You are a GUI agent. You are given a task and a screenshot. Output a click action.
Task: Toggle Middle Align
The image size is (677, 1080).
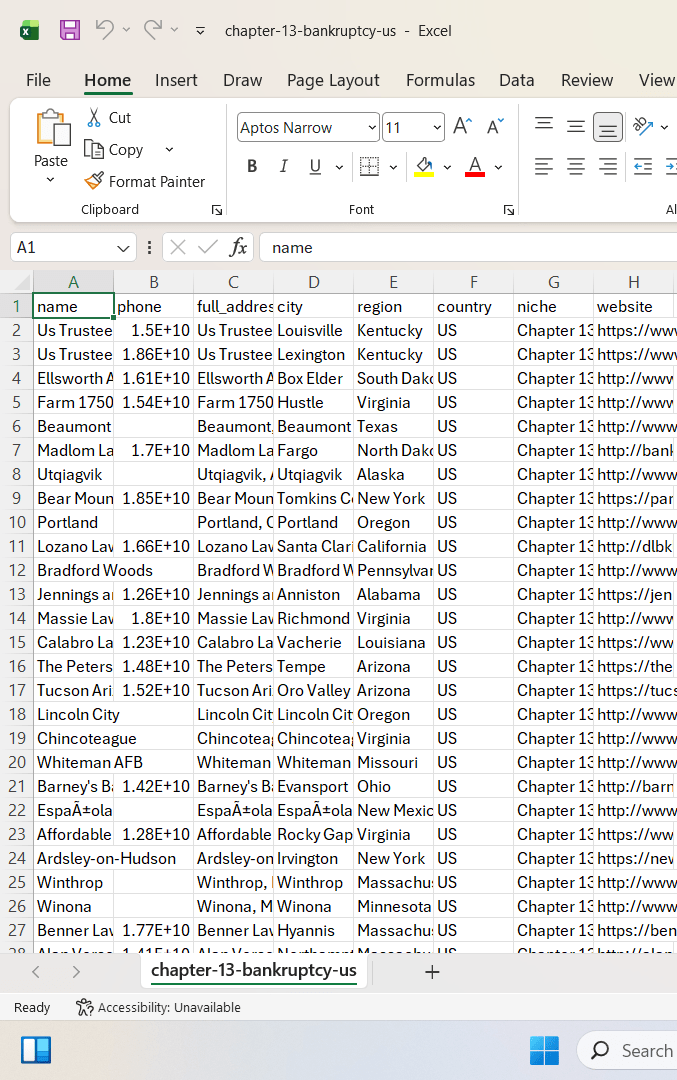click(576, 126)
